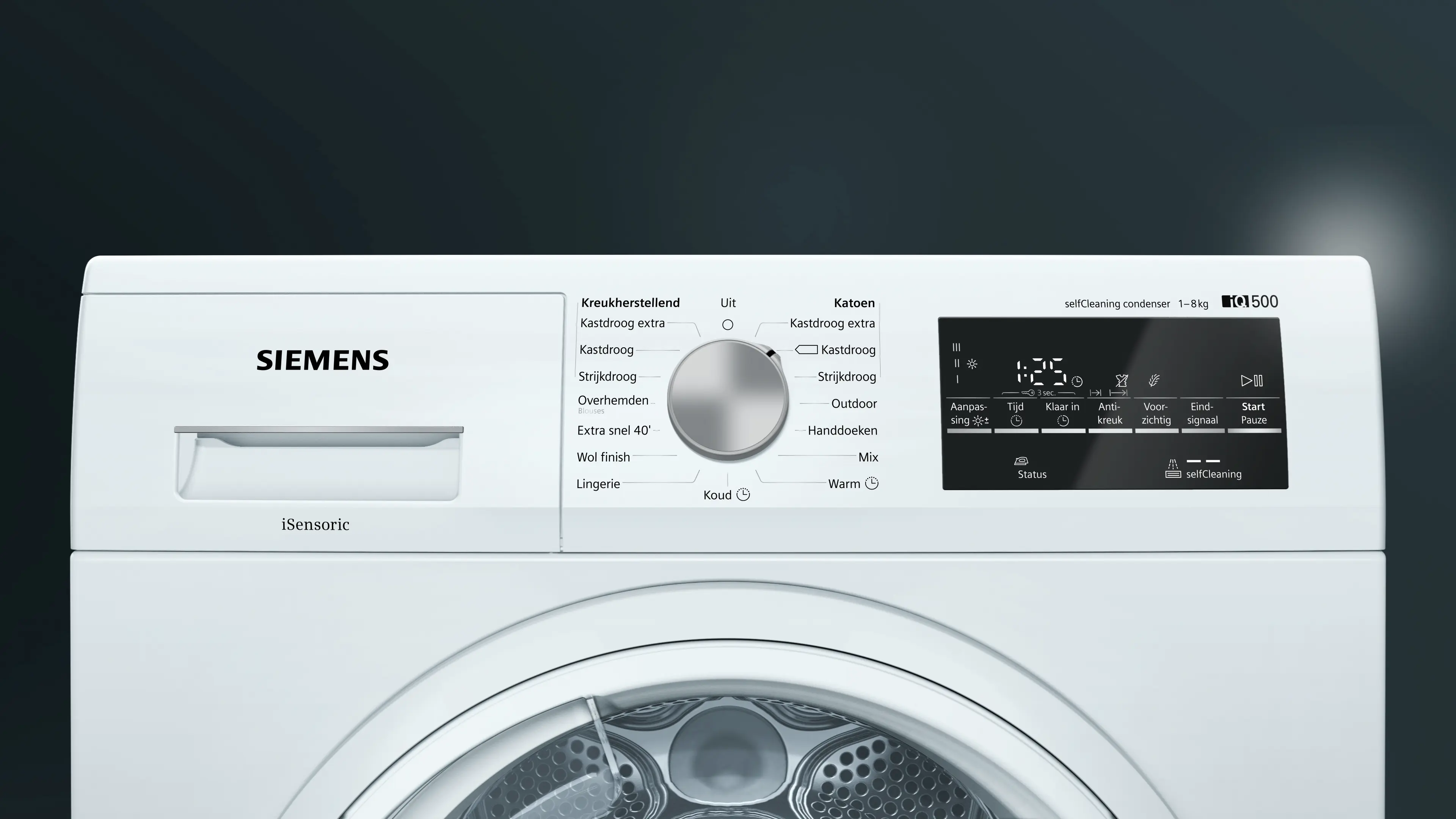
Task: Tap the child-lock key icon
Action: pyautogui.click(x=1029, y=393)
